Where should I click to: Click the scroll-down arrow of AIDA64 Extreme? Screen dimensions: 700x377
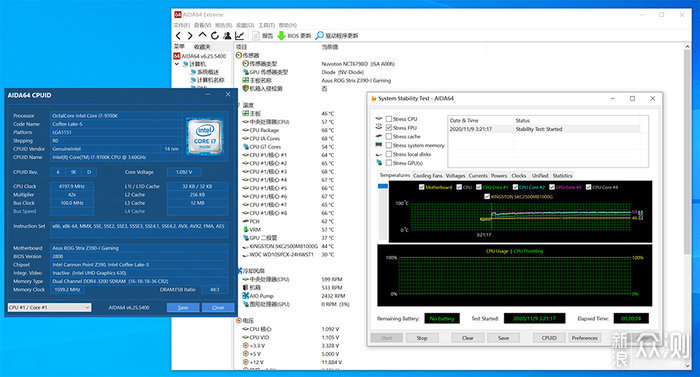(687, 366)
